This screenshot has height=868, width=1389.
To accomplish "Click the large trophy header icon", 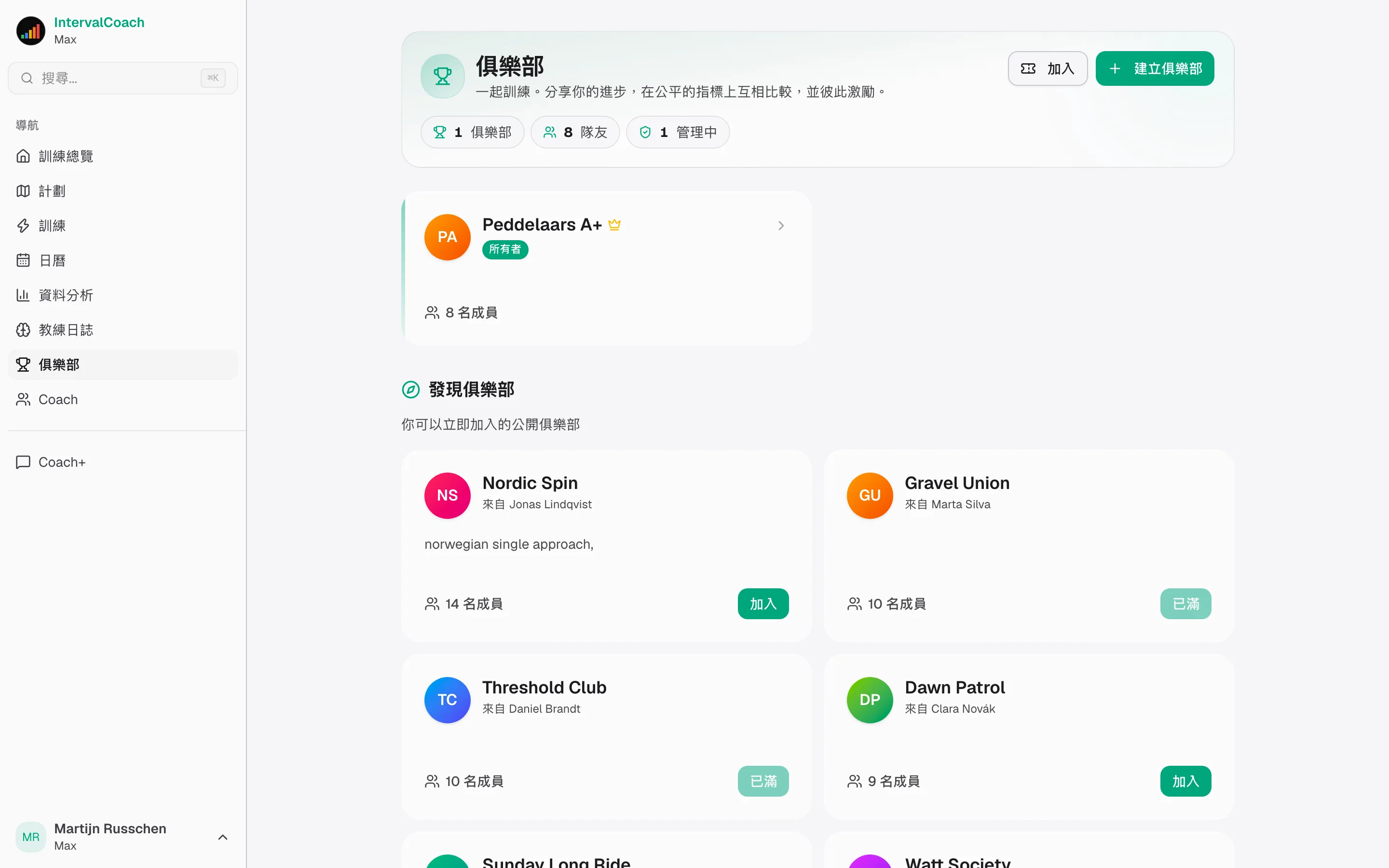I will pos(443,76).
